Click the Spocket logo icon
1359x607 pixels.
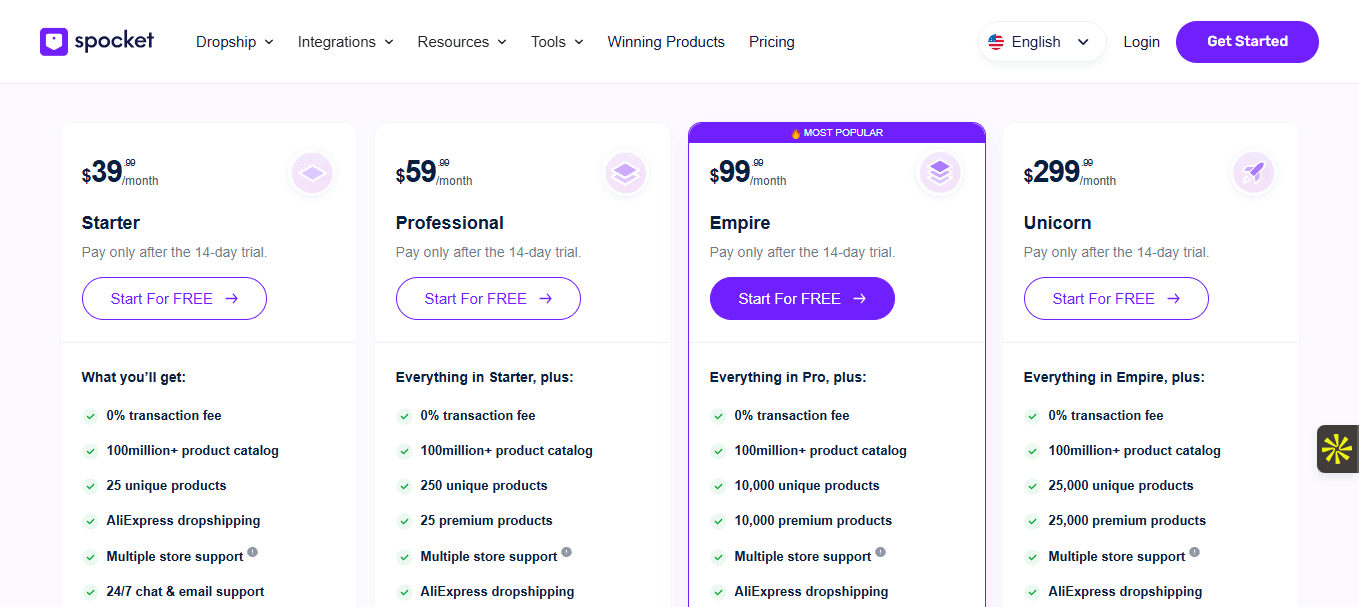click(53, 41)
